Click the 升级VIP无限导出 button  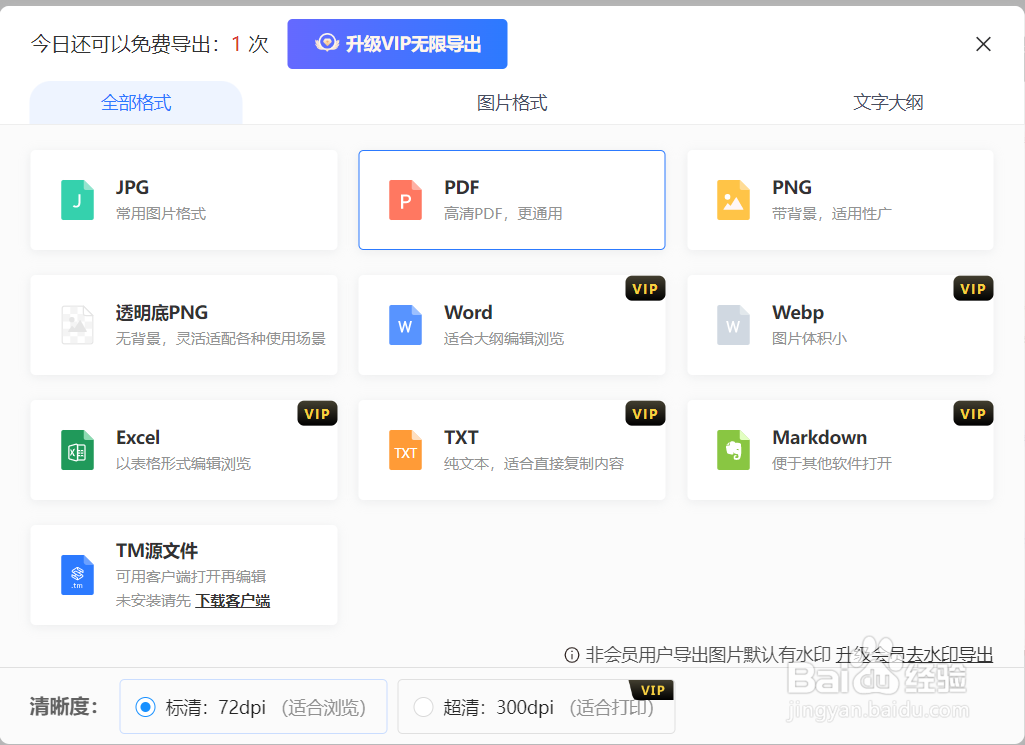pos(397,44)
